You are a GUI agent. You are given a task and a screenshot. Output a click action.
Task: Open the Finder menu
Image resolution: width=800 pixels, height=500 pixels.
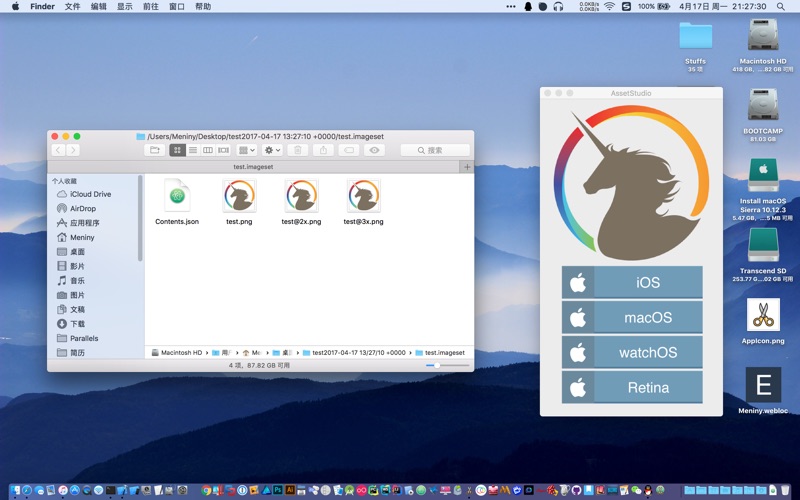42,6
